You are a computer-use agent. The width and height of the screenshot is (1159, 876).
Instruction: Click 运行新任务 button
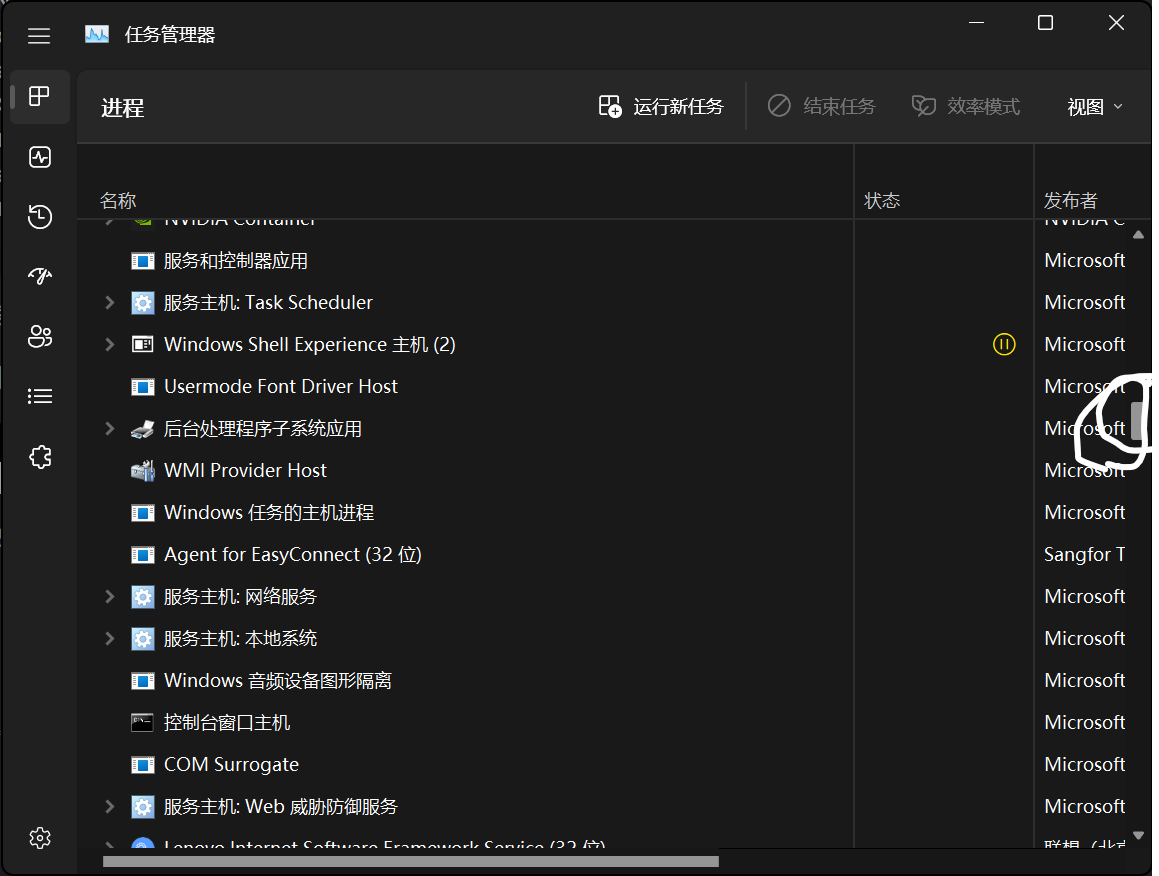click(x=661, y=106)
